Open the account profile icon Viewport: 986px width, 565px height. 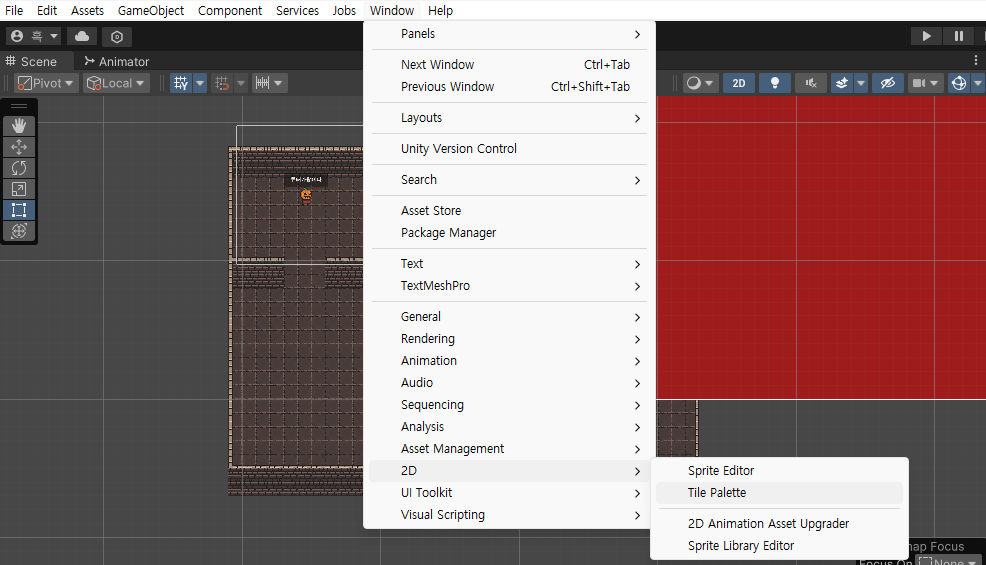(x=17, y=36)
